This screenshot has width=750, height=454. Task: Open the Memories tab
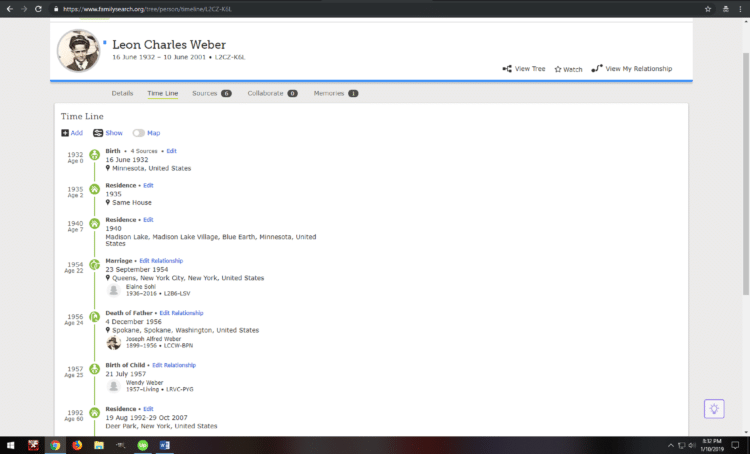pyautogui.click(x=335, y=93)
